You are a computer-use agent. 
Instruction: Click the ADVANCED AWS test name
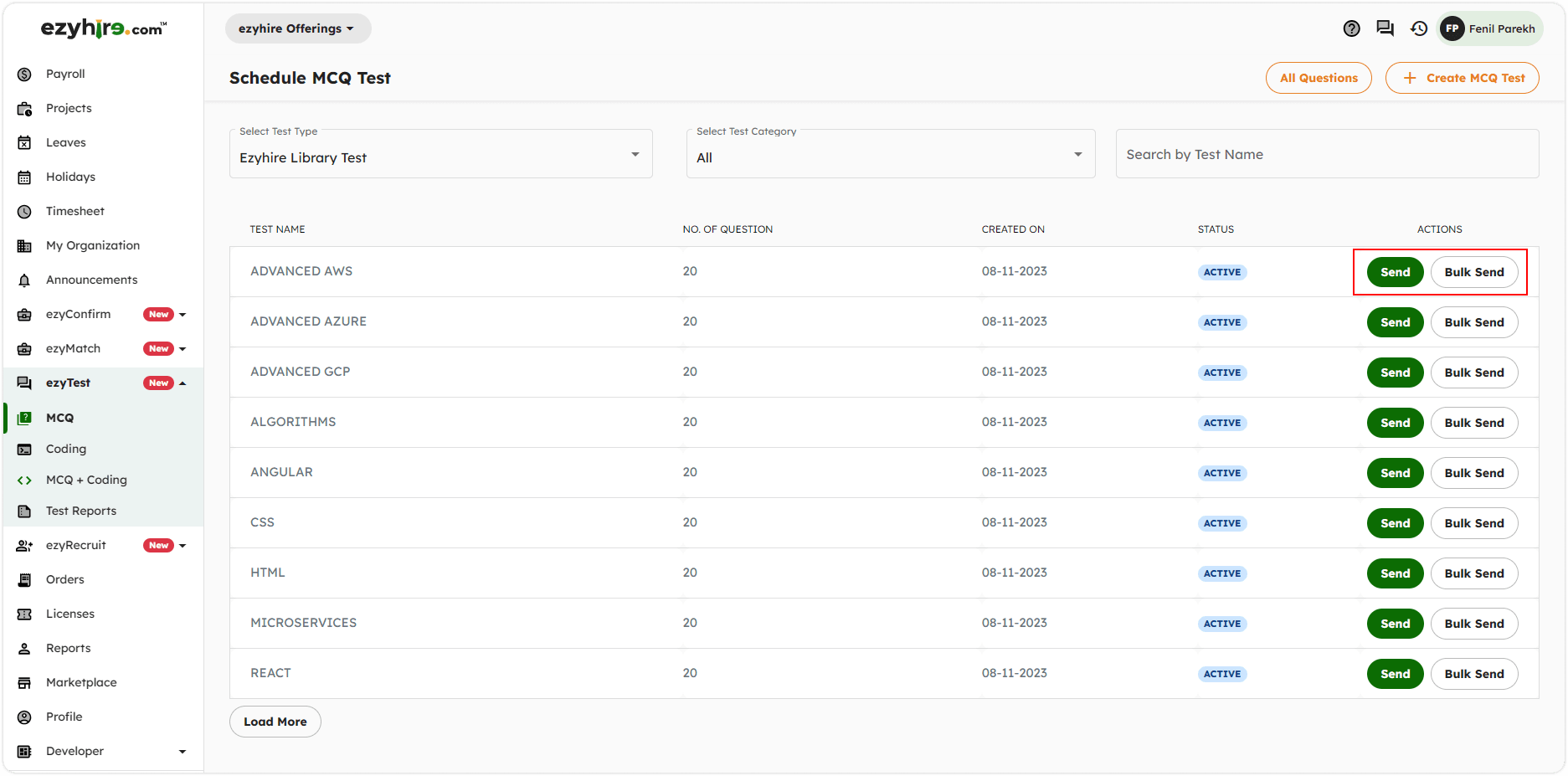coord(301,271)
